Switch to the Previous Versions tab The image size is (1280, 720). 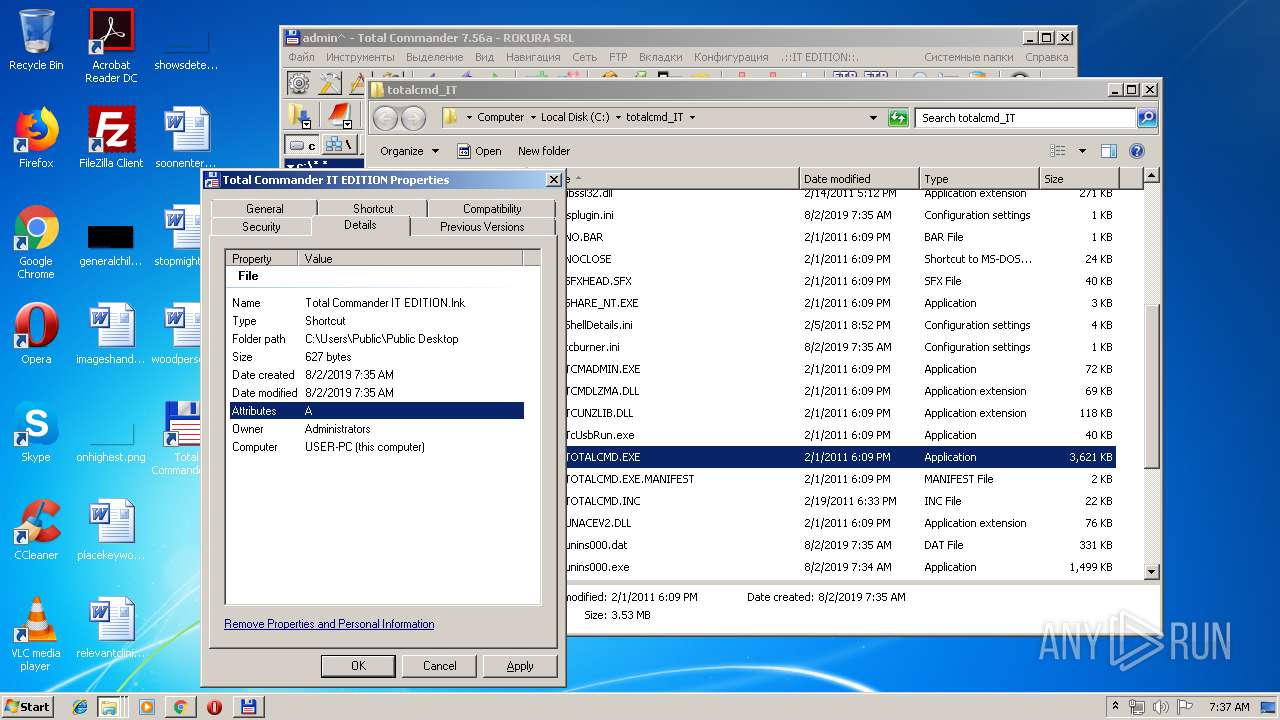482,227
